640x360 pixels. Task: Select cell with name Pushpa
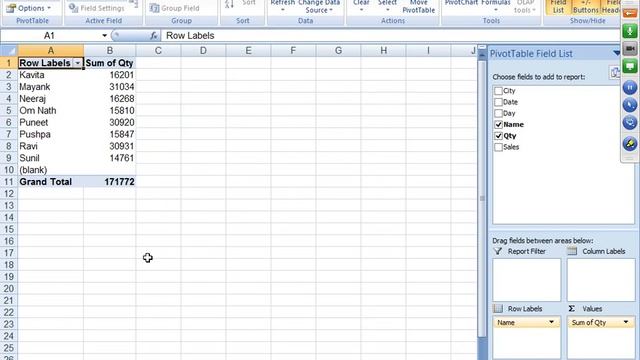pyautogui.click(x=51, y=134)
